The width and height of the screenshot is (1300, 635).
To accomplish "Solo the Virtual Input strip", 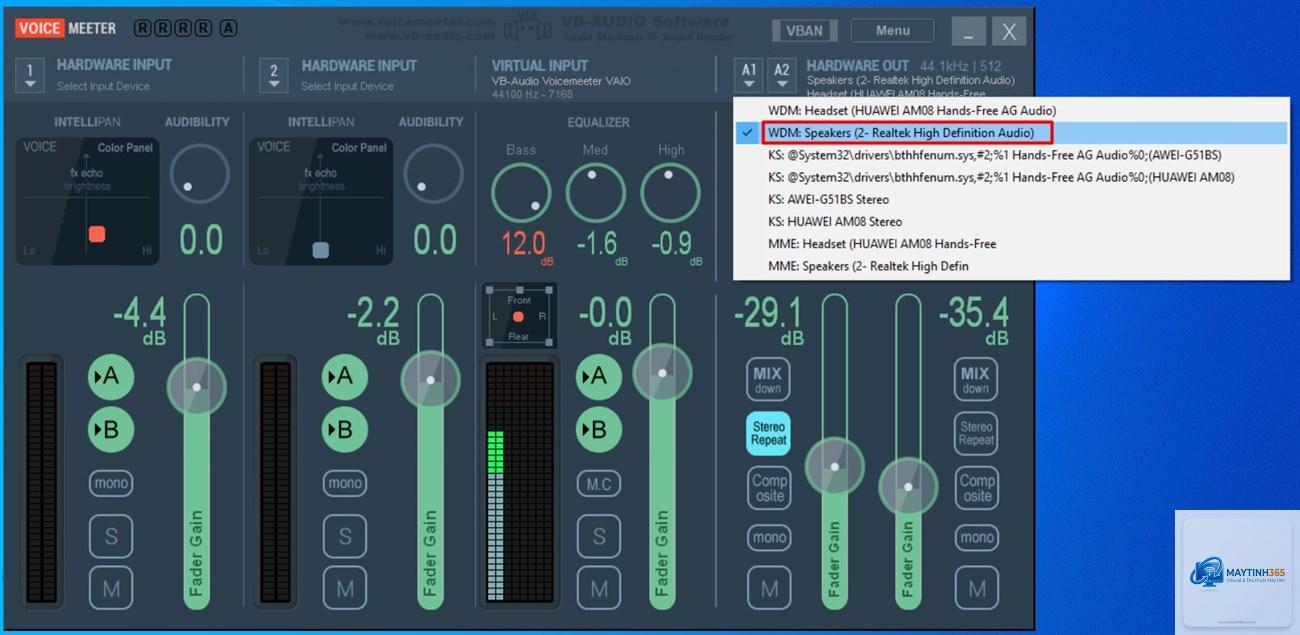I will tap(599, 536).
